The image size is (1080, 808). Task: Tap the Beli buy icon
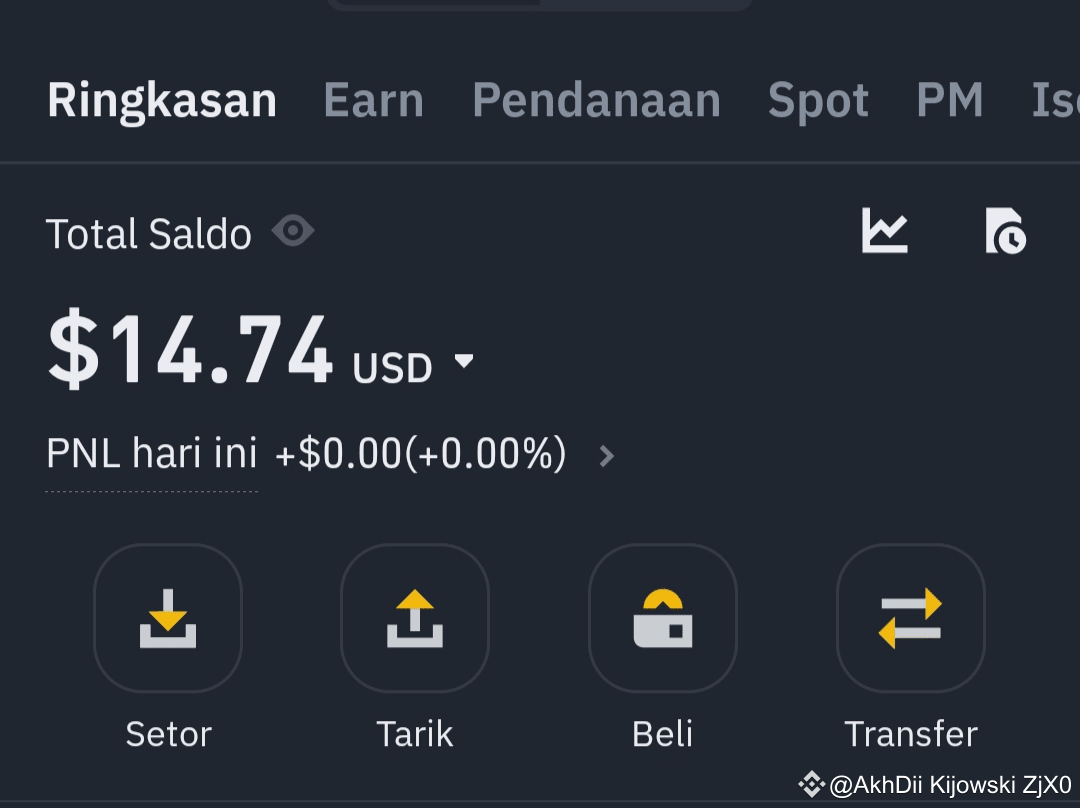663,618
